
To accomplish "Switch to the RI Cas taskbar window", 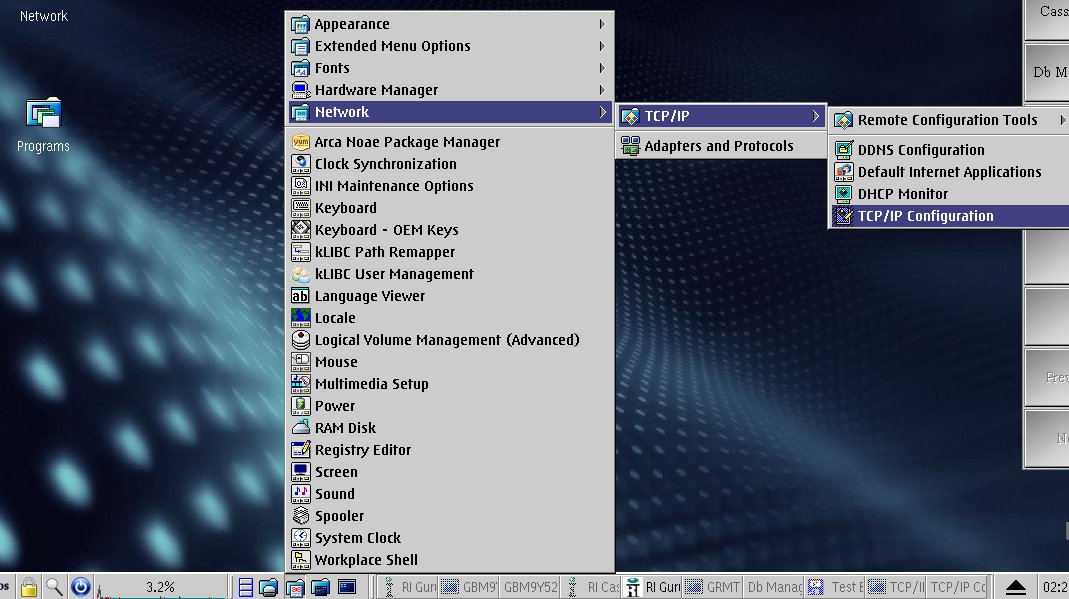I will click(592, 587).
